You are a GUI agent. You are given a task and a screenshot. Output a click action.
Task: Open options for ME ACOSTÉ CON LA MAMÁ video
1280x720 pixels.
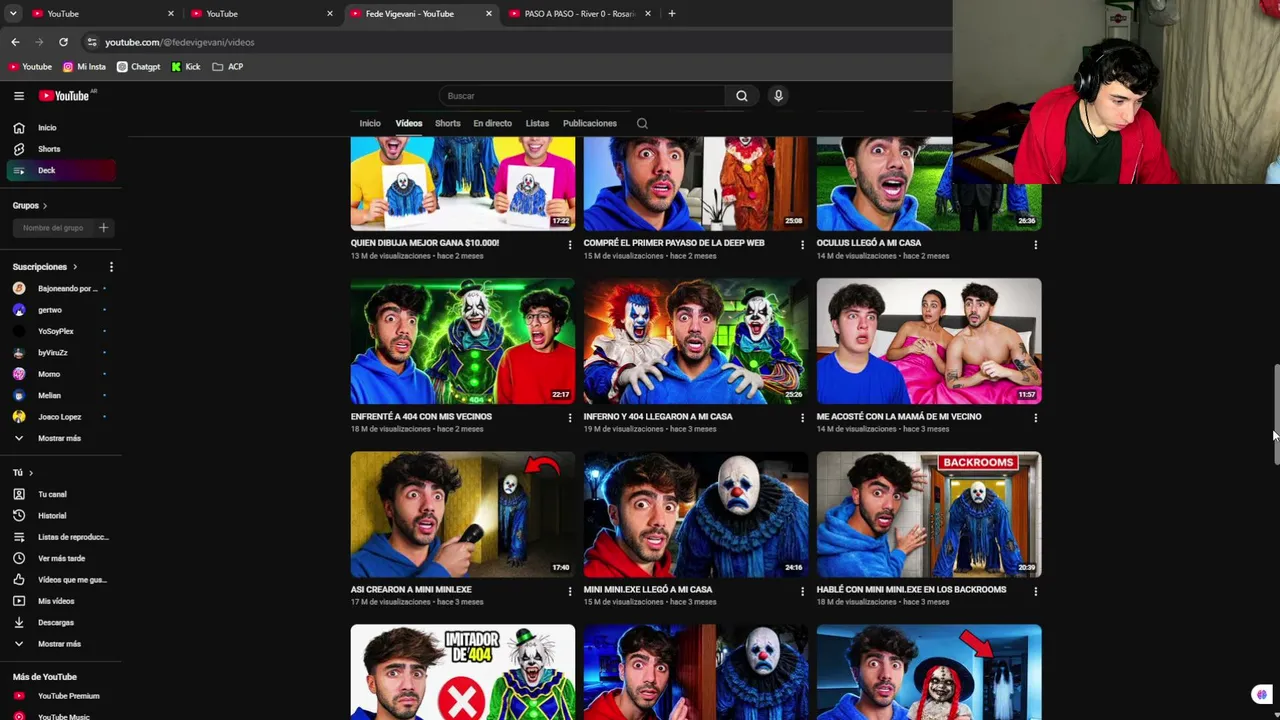1035,418
